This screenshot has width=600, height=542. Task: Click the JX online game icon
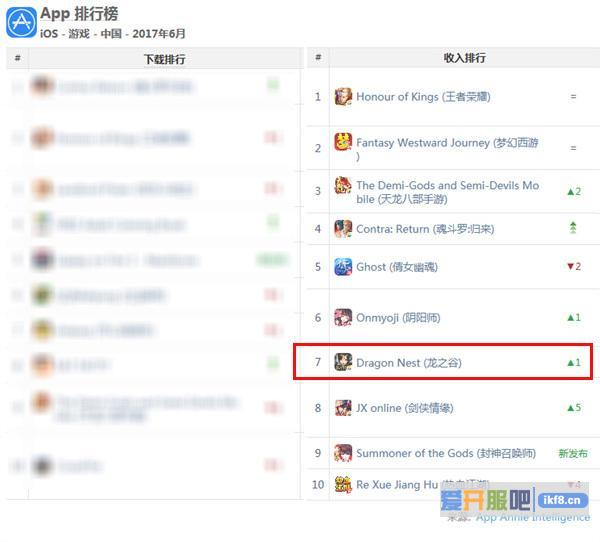point(343,408)
